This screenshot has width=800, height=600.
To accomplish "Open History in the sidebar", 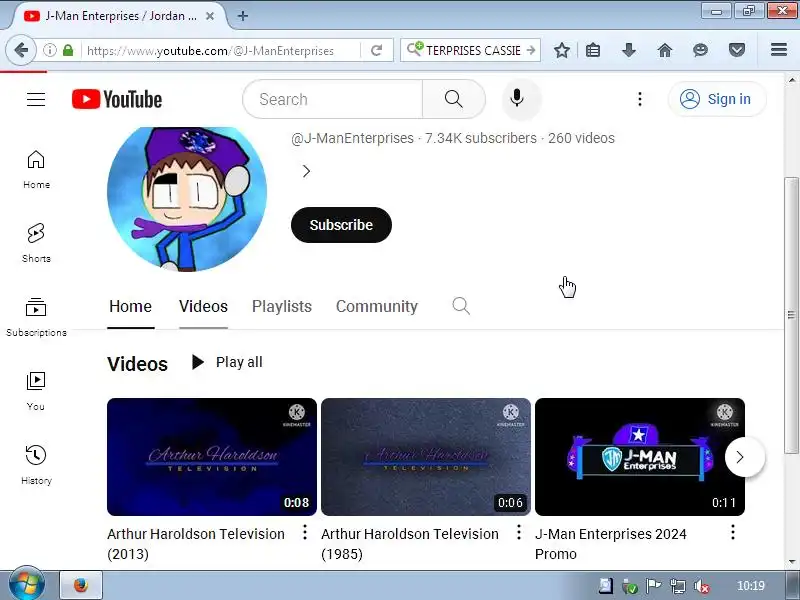I will click(36, 465).
